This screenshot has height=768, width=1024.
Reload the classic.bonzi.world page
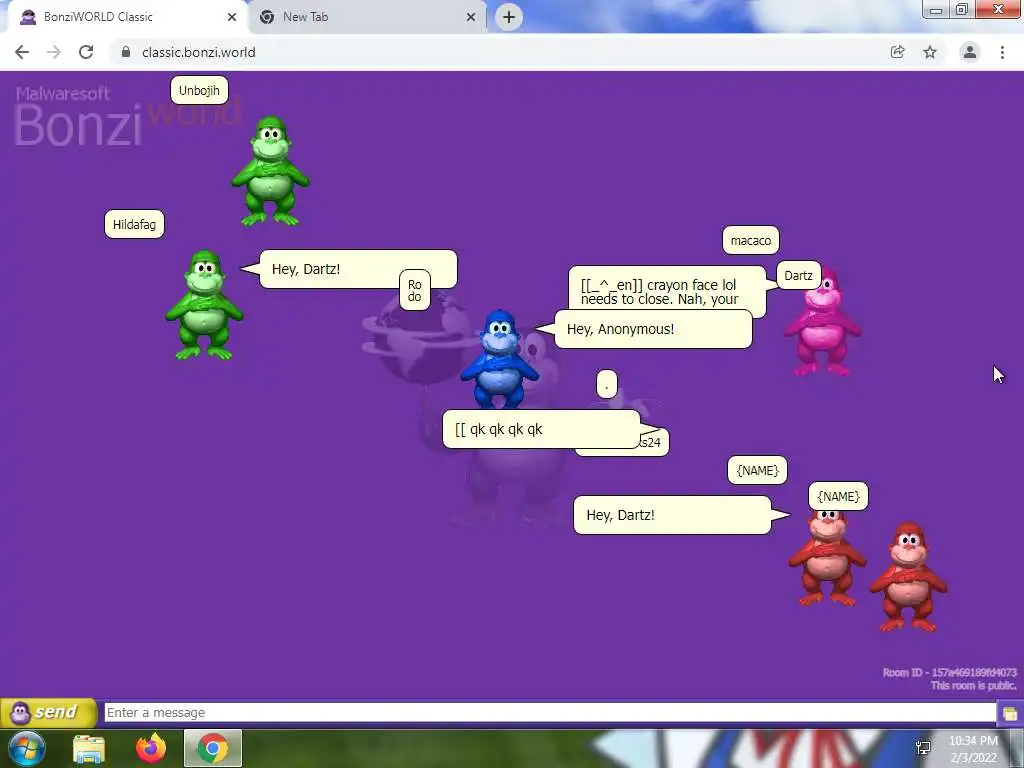pyautogui.click(x=86, y=52)
